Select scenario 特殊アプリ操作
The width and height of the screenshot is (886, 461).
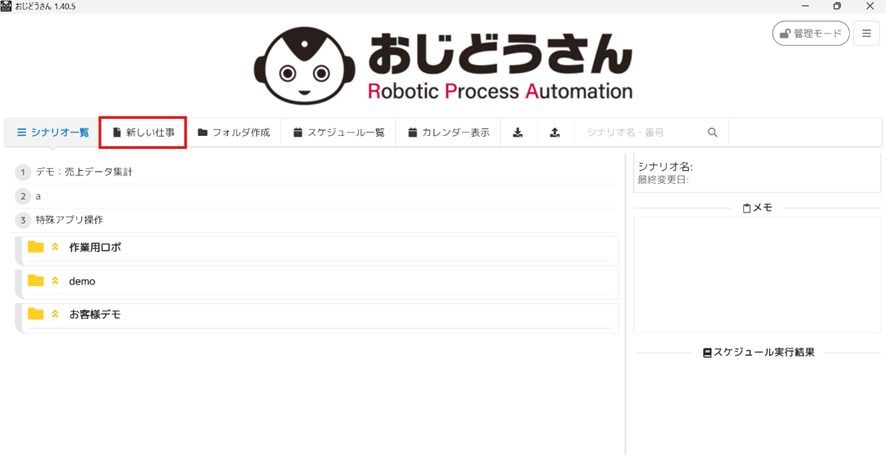70,220
